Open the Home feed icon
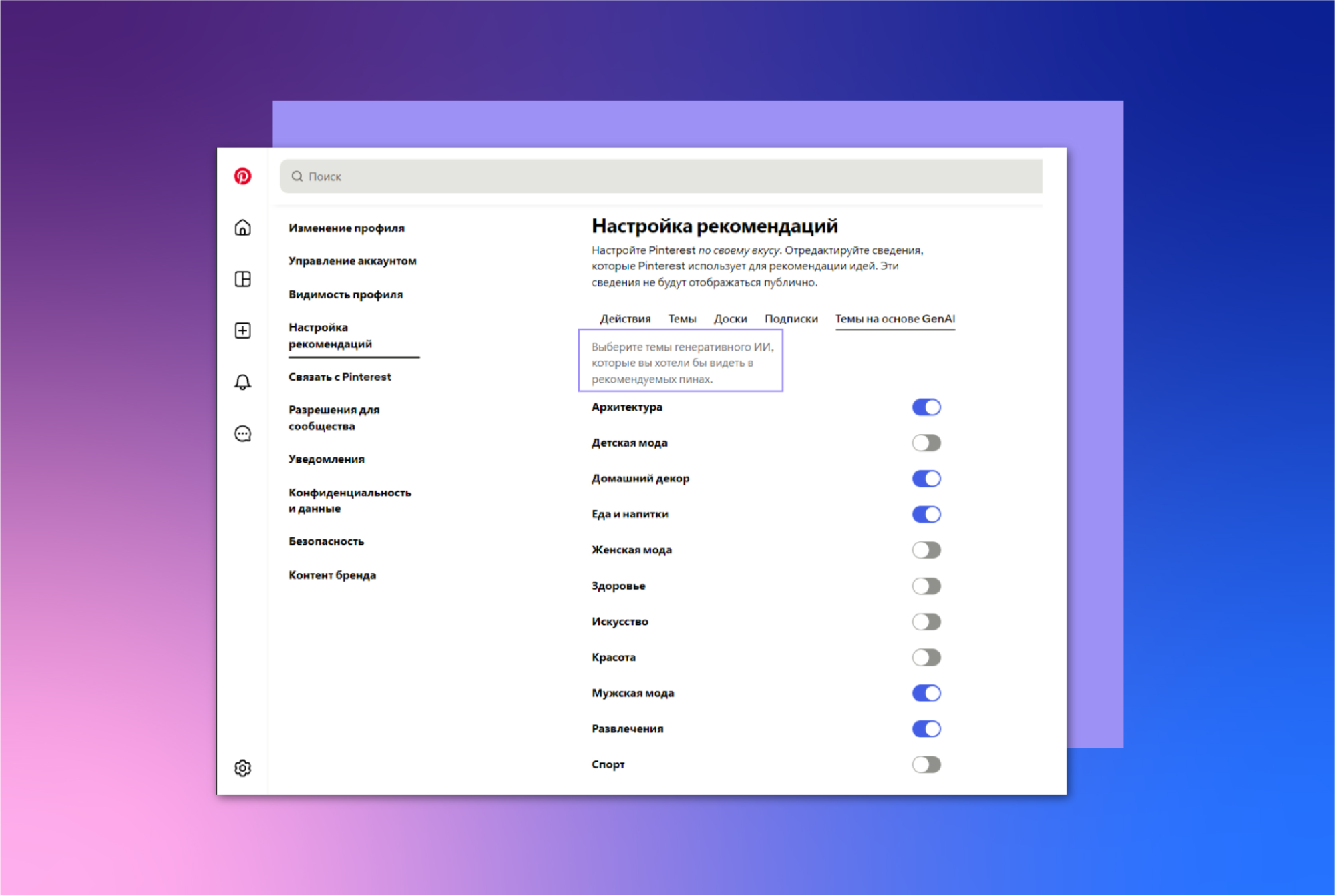Image resolution: width=1335 pixels, height=896 pixels. [242, 228]
